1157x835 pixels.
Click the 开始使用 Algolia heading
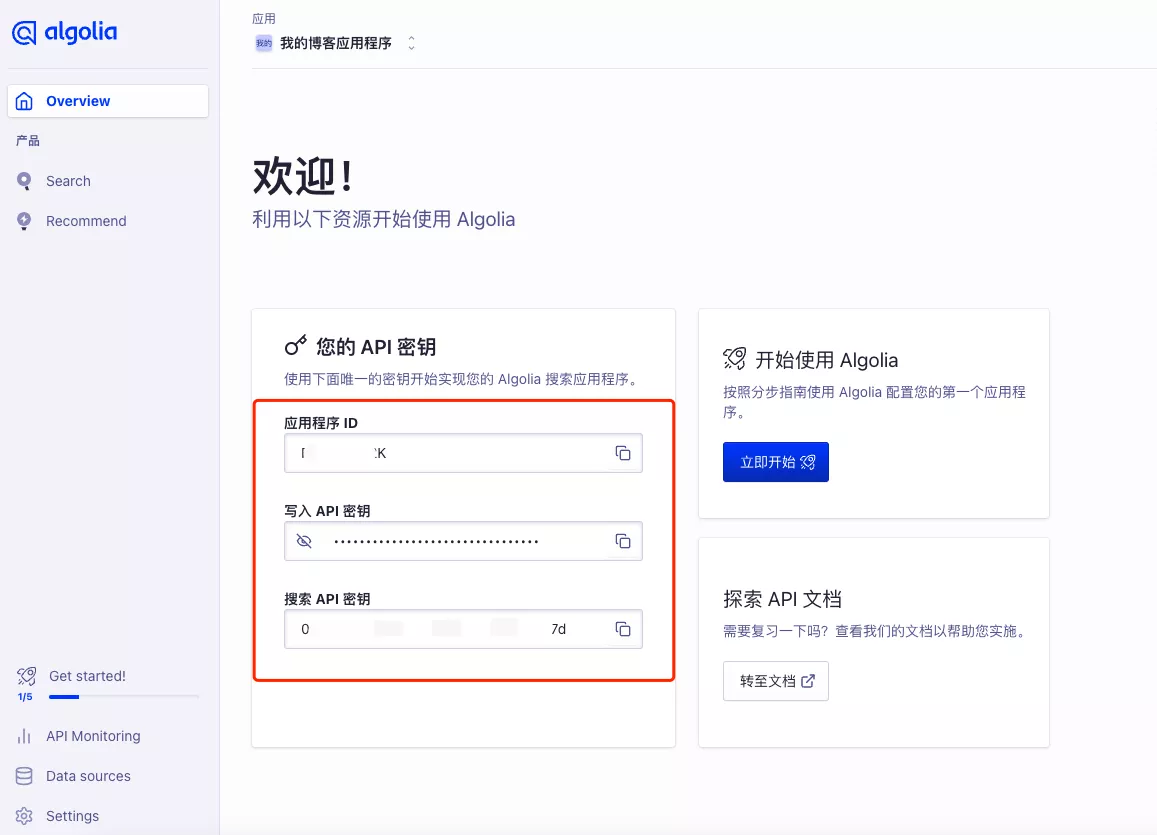827,360
